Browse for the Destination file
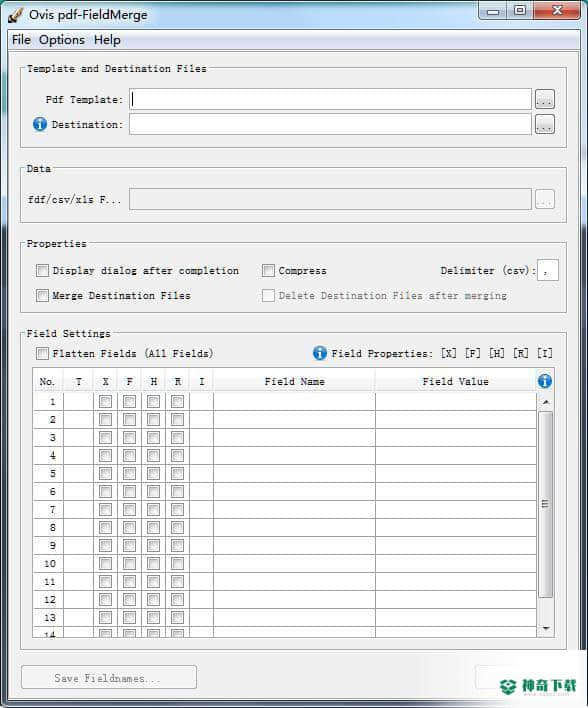Viewport: 588px width, 708px height. pos(545,124)
